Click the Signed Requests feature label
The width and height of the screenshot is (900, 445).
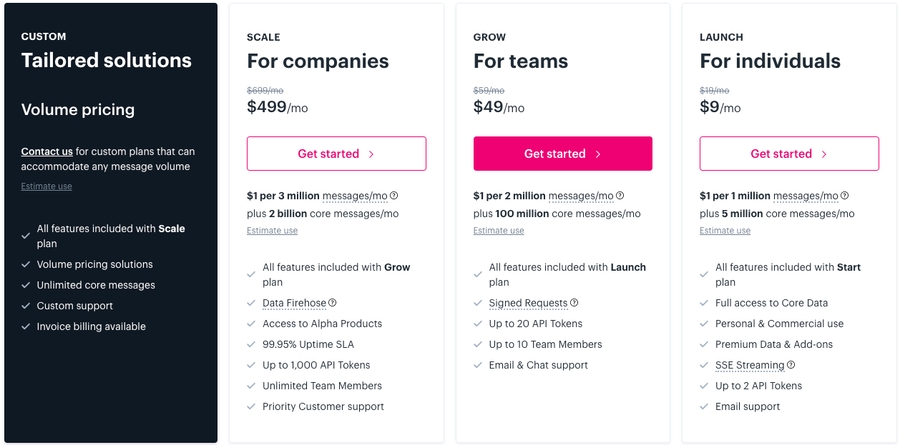528,303
